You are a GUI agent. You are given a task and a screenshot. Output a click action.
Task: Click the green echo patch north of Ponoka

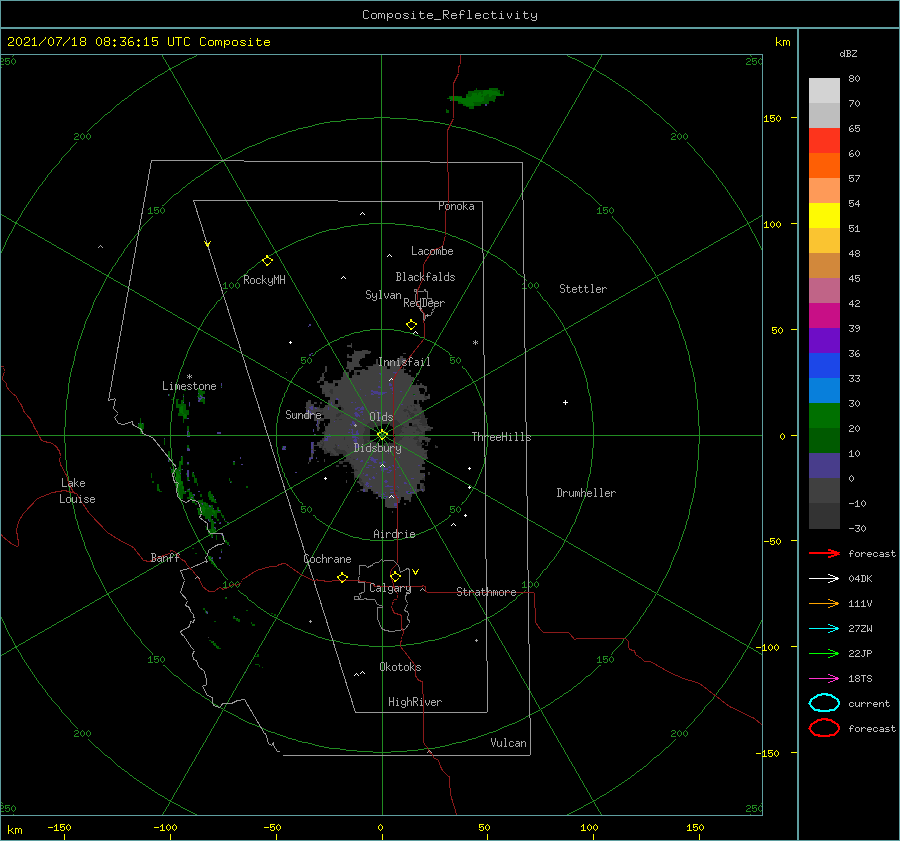coord(475,98)
